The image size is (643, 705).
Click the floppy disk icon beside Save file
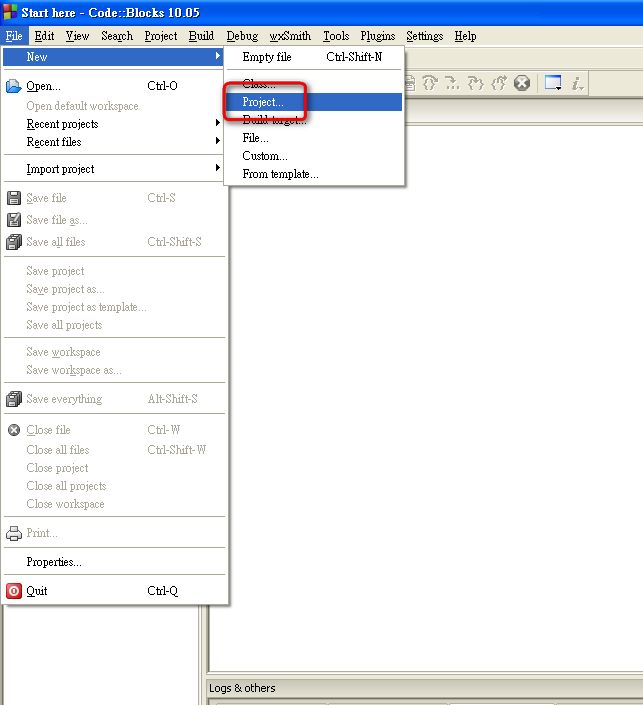14,198
